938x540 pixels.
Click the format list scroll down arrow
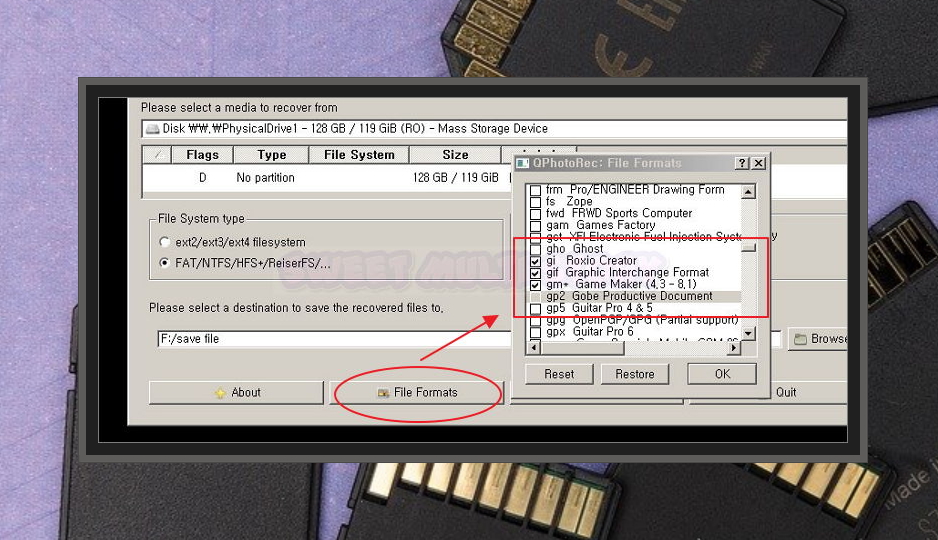pos(748,333)
